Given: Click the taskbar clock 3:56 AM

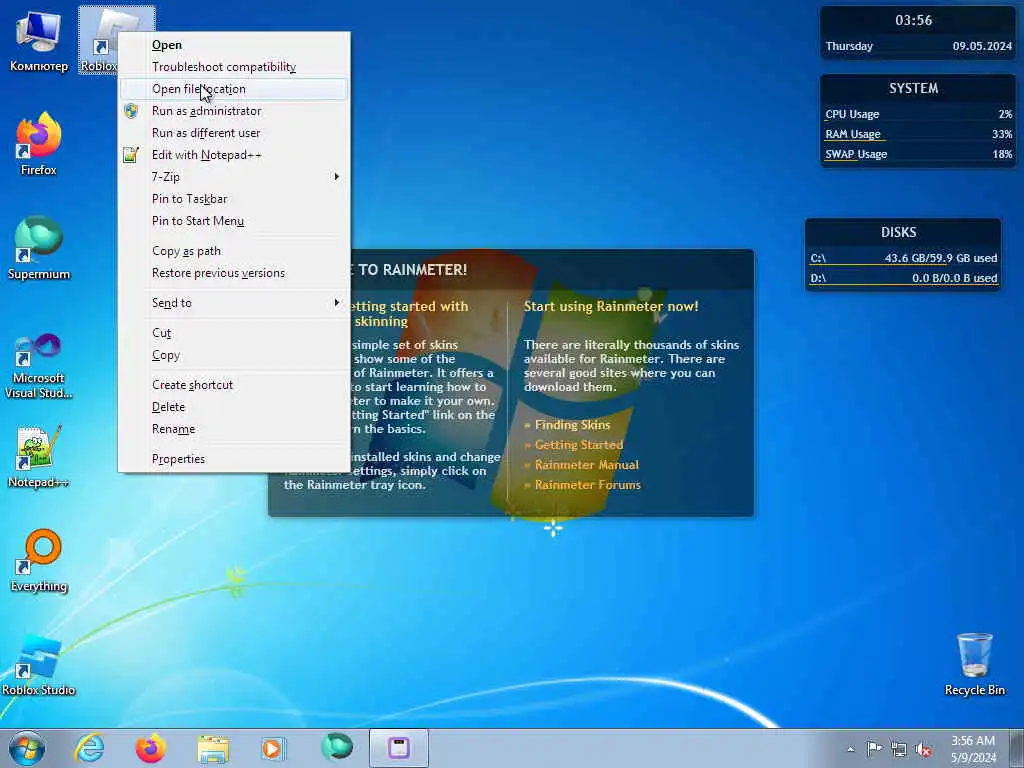Looking at the screenshot, I should point(973,749).
